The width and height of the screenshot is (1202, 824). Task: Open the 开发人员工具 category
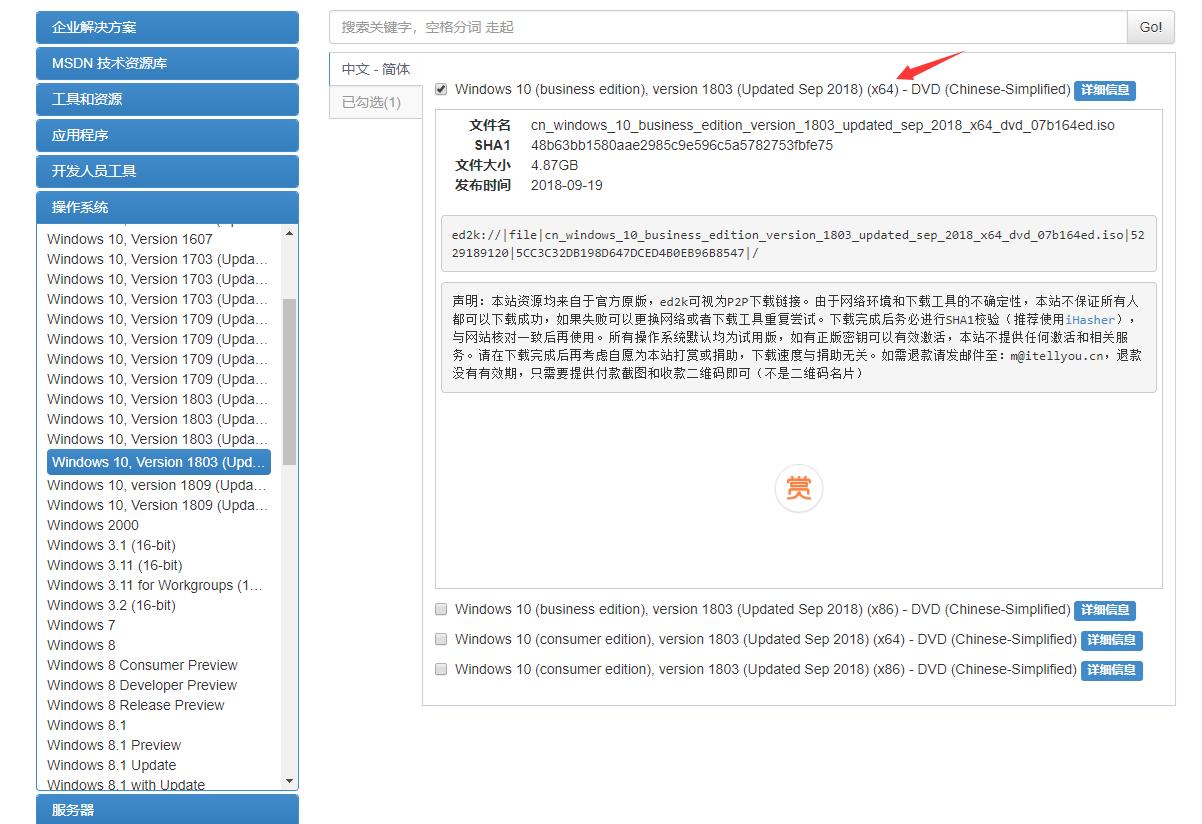pyautogui.click(x=167, y=171)
